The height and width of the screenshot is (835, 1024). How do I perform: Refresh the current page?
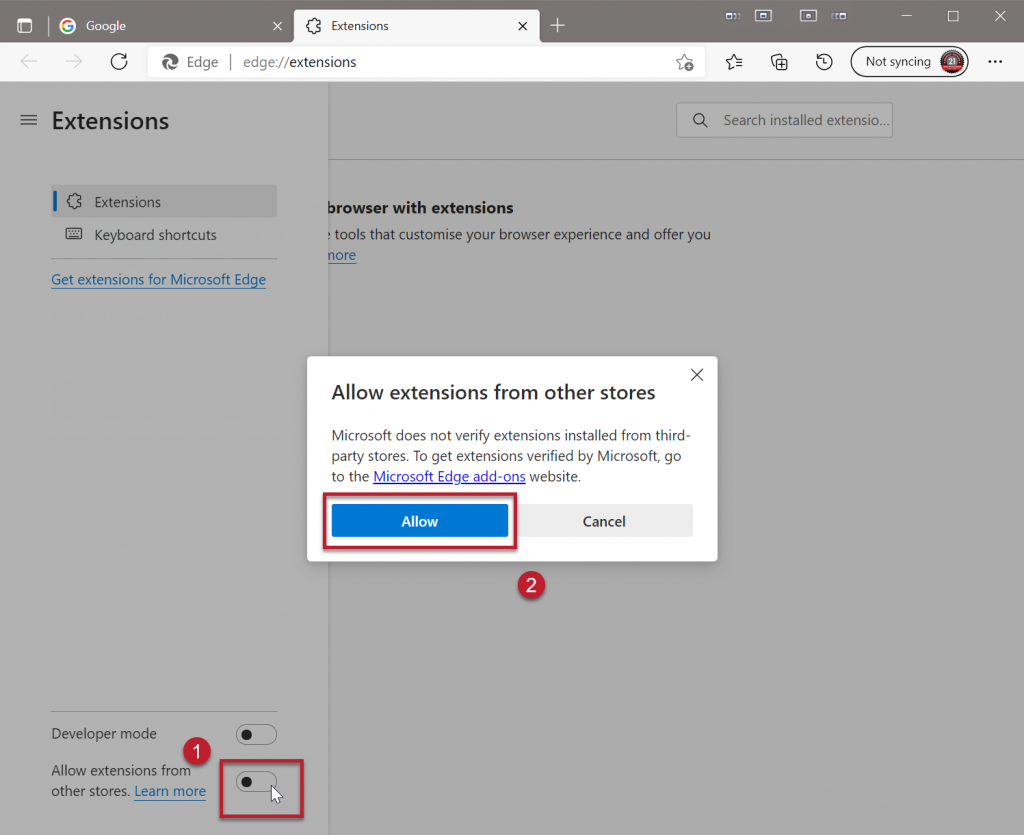pos(119,62)
